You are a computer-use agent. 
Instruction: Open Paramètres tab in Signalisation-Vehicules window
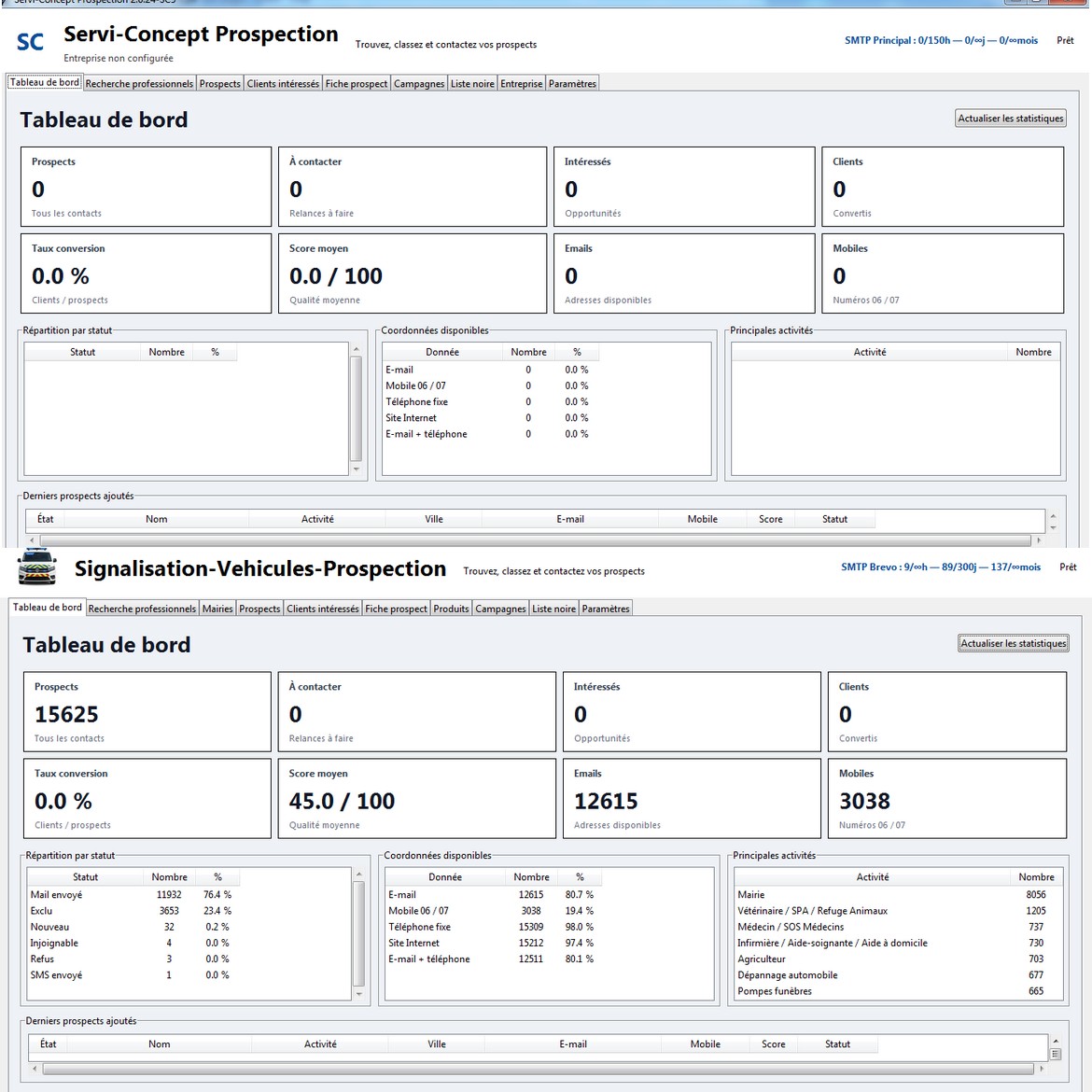coord(606,609)
